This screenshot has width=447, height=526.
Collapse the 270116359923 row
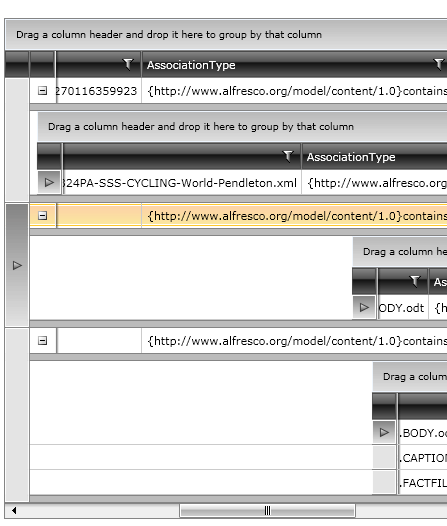(x=43, y=91)
